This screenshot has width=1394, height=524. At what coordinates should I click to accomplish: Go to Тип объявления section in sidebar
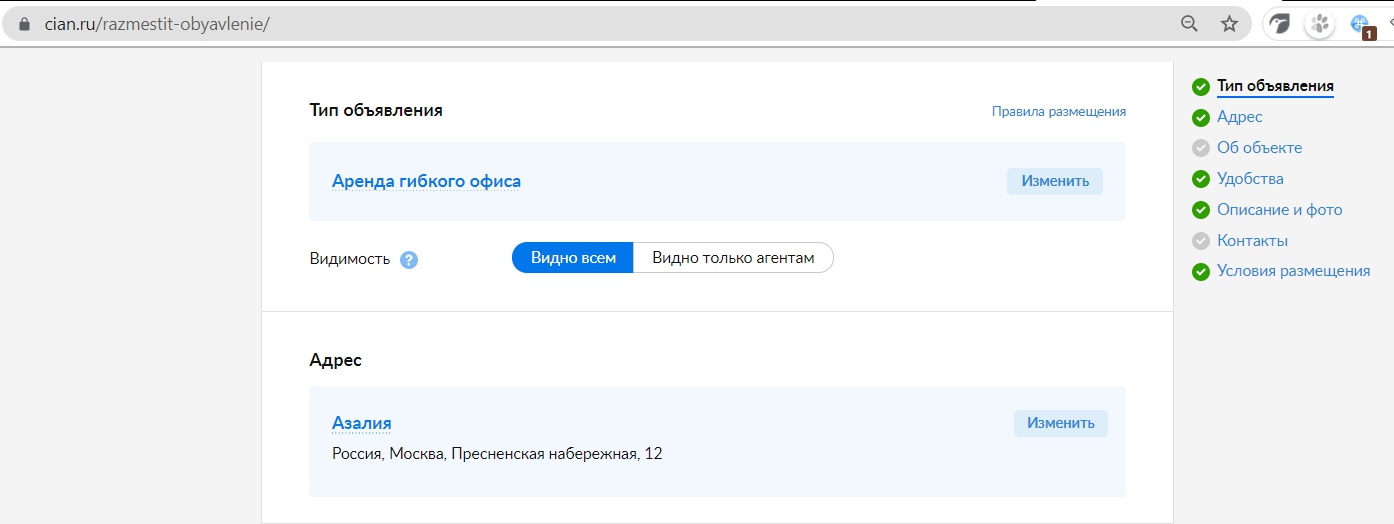point(1275,86)
